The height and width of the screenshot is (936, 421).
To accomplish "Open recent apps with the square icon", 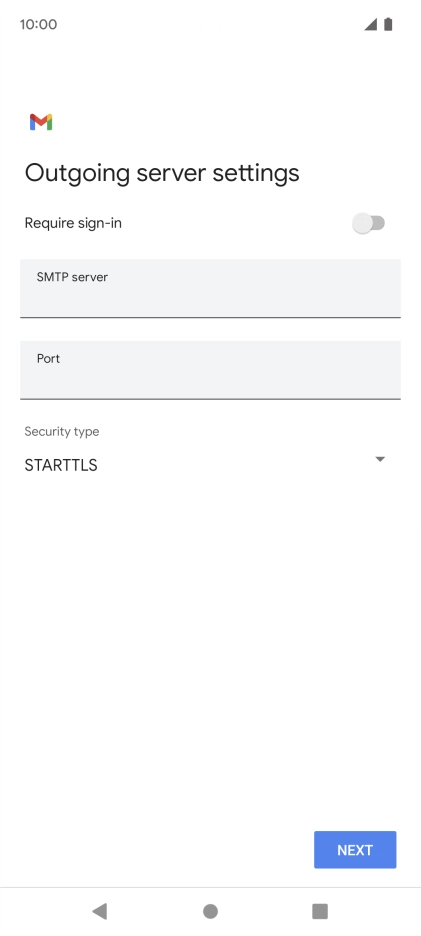I will coord(320,911).
